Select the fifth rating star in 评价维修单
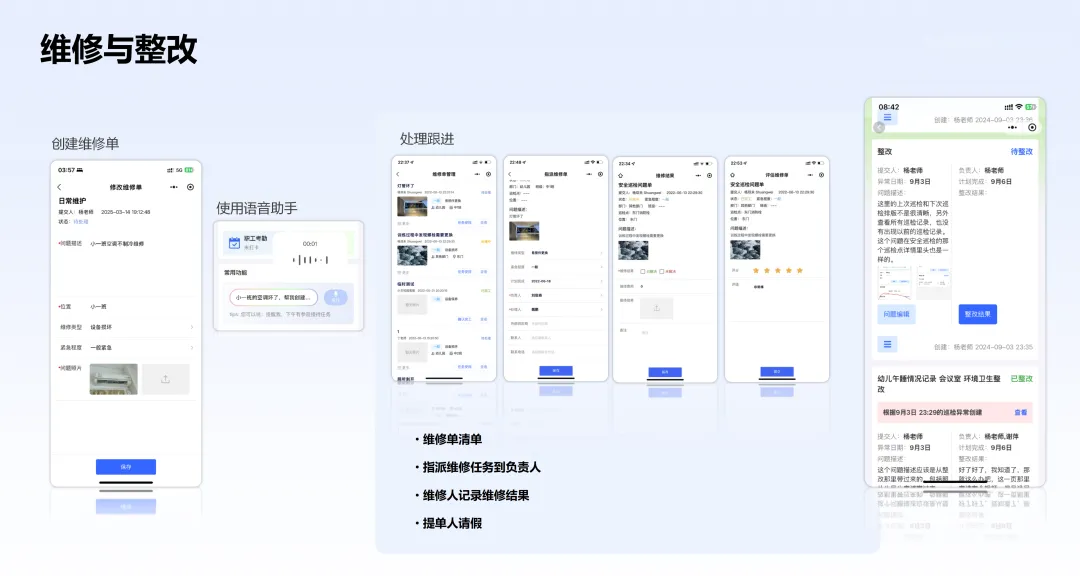The height and width of the screenshot is (582, 1080). tap(800, 271)
